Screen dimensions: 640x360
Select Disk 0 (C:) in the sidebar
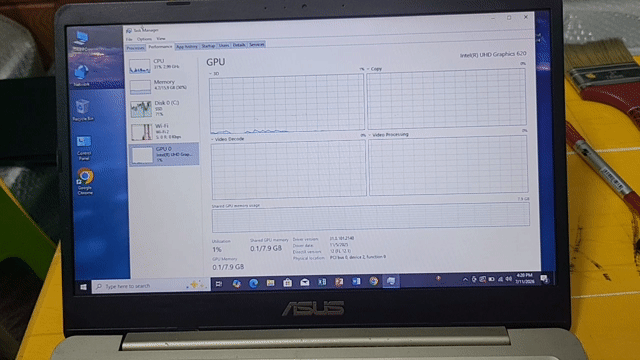click(163, 109)
